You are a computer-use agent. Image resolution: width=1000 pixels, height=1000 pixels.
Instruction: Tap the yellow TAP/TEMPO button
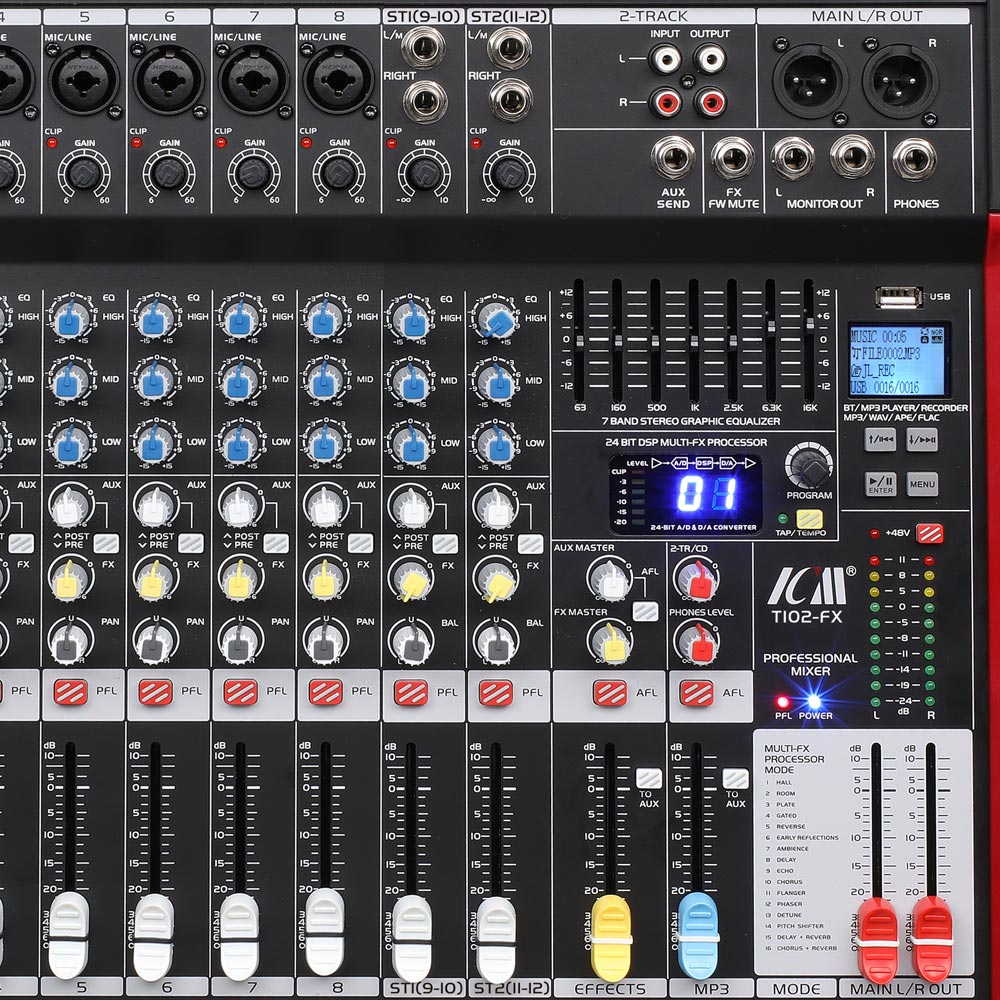[x=809, y=519]
